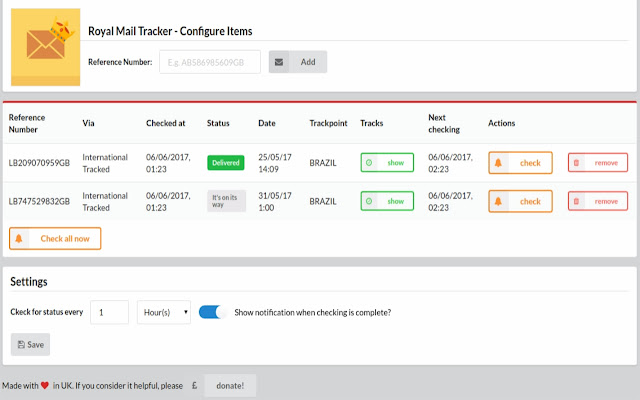Click the Checked at column header
Image resolution: width=640 pixels, height=400 pixels.
[166, 123]
